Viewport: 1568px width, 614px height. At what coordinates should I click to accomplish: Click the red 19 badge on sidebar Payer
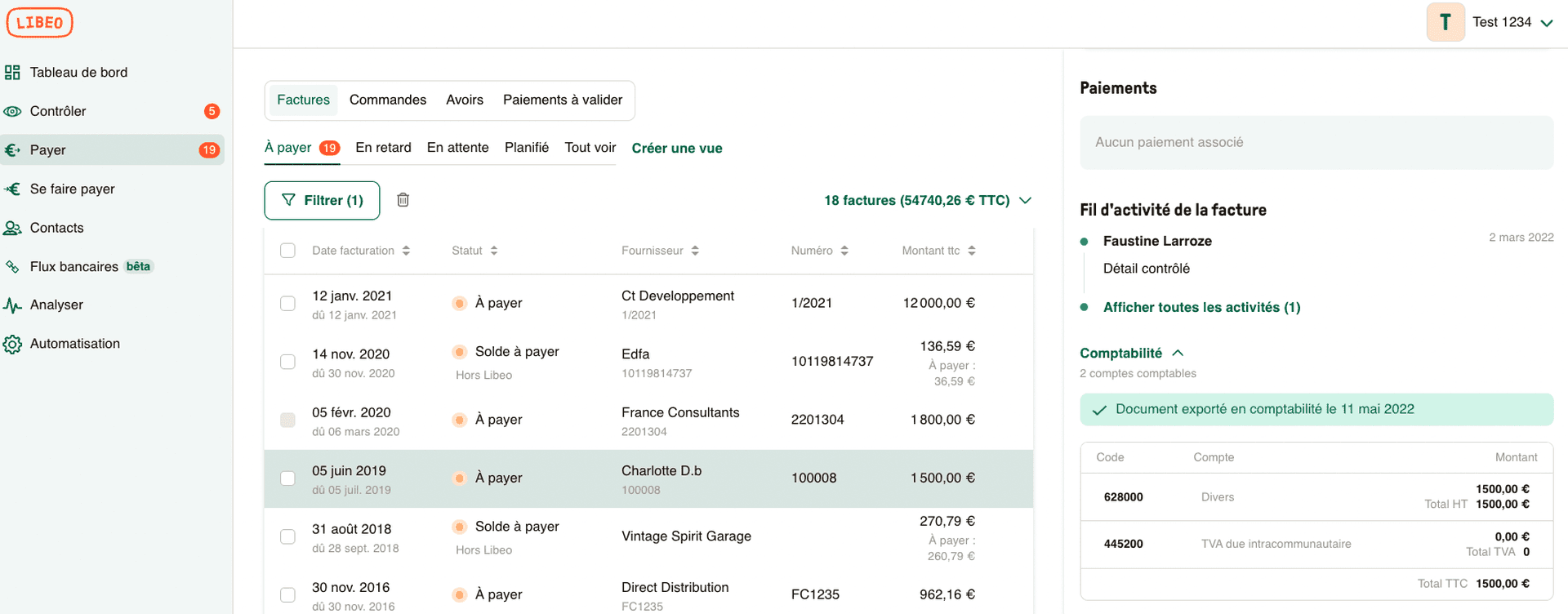[x=209, y=150]
